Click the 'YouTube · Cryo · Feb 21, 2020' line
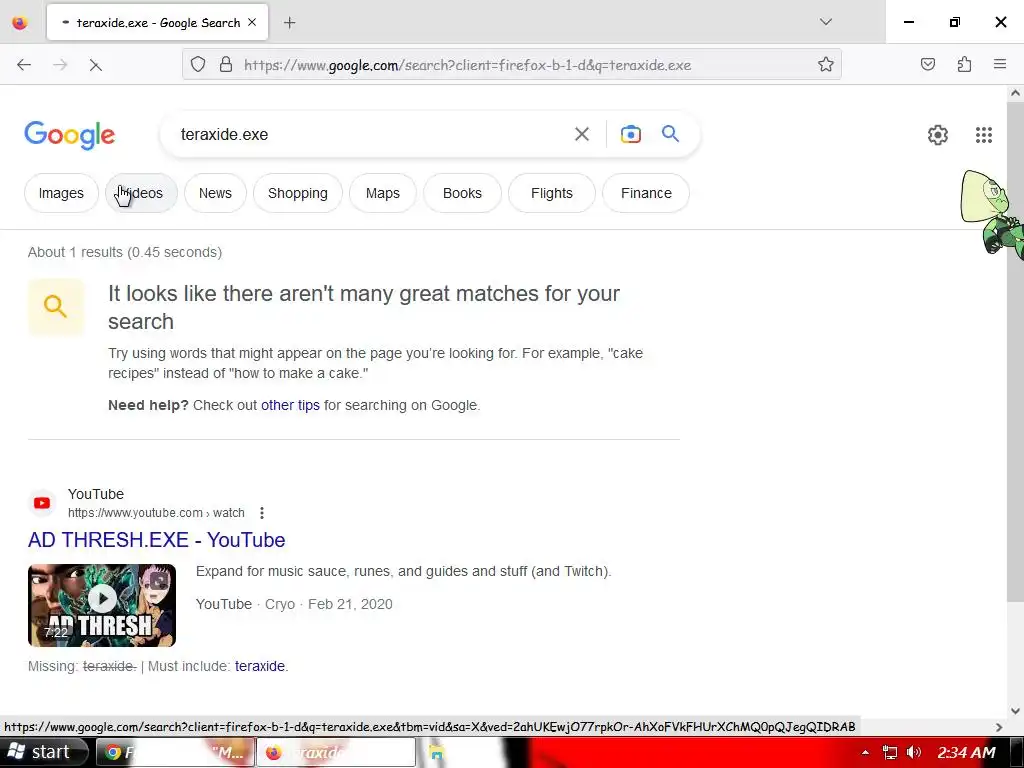 294,604
